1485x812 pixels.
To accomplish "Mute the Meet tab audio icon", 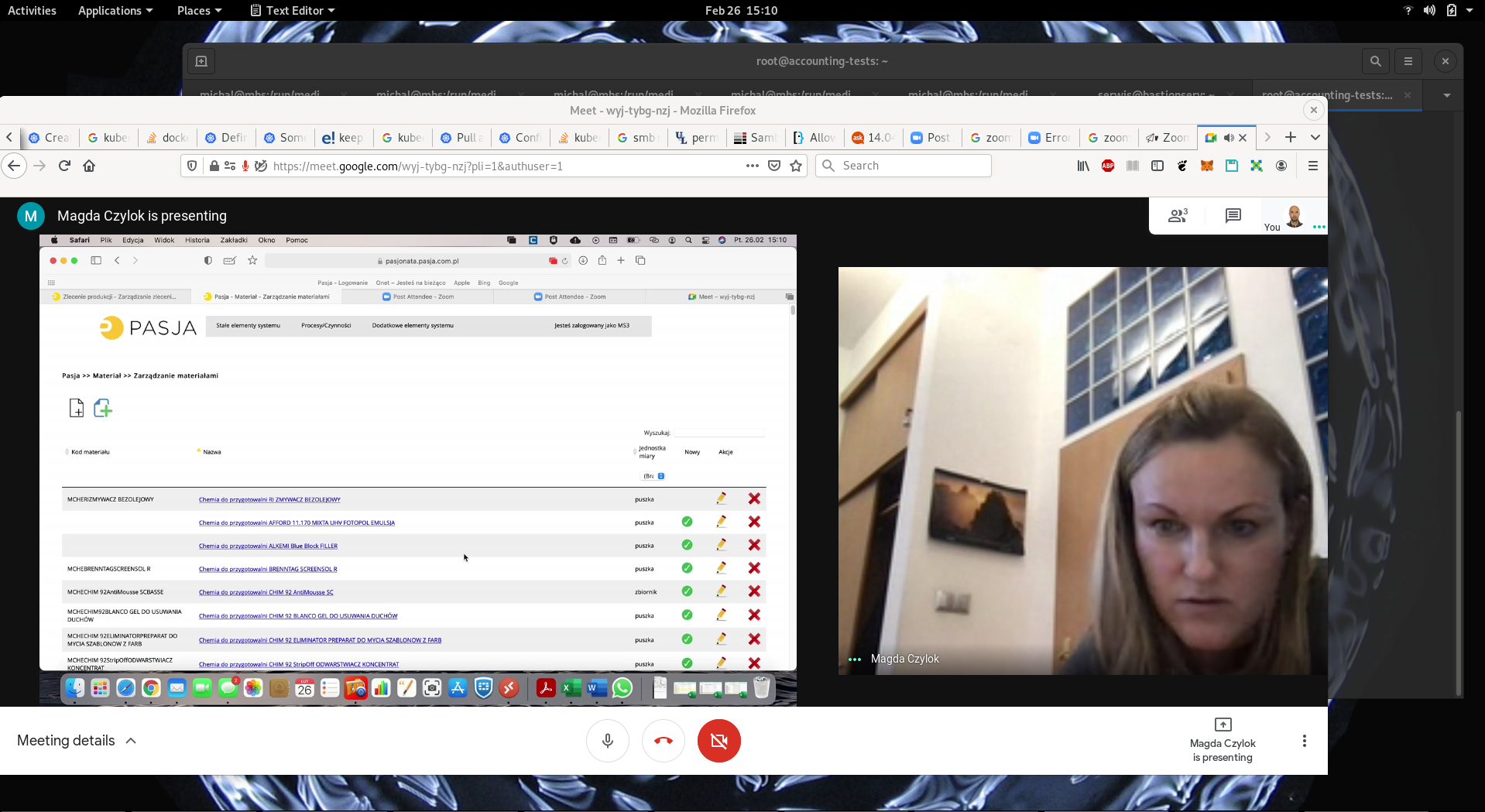I will point(1228,138).
